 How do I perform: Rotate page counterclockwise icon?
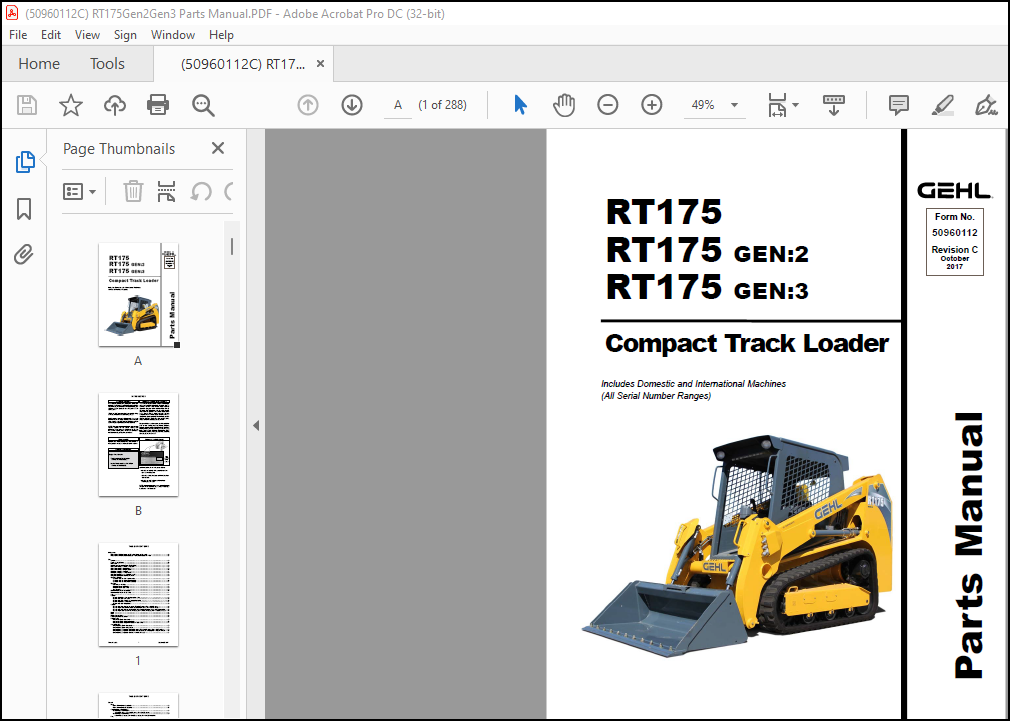click(x=201, y=191)
